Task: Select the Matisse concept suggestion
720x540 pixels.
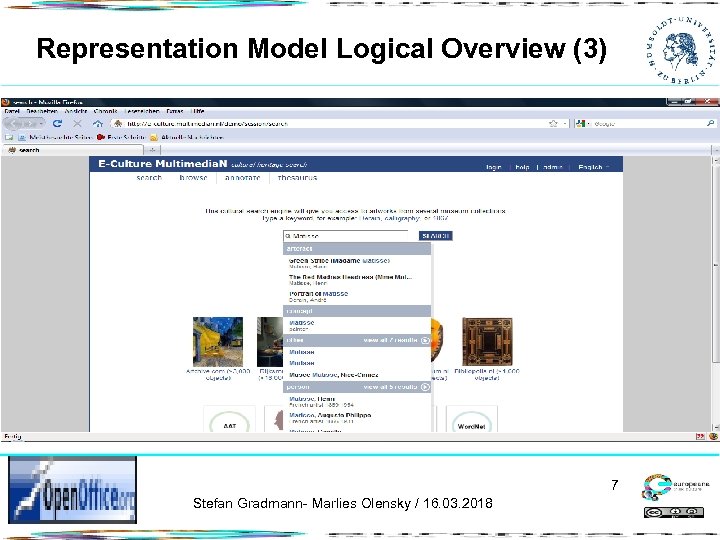Action: coord(357,326)
